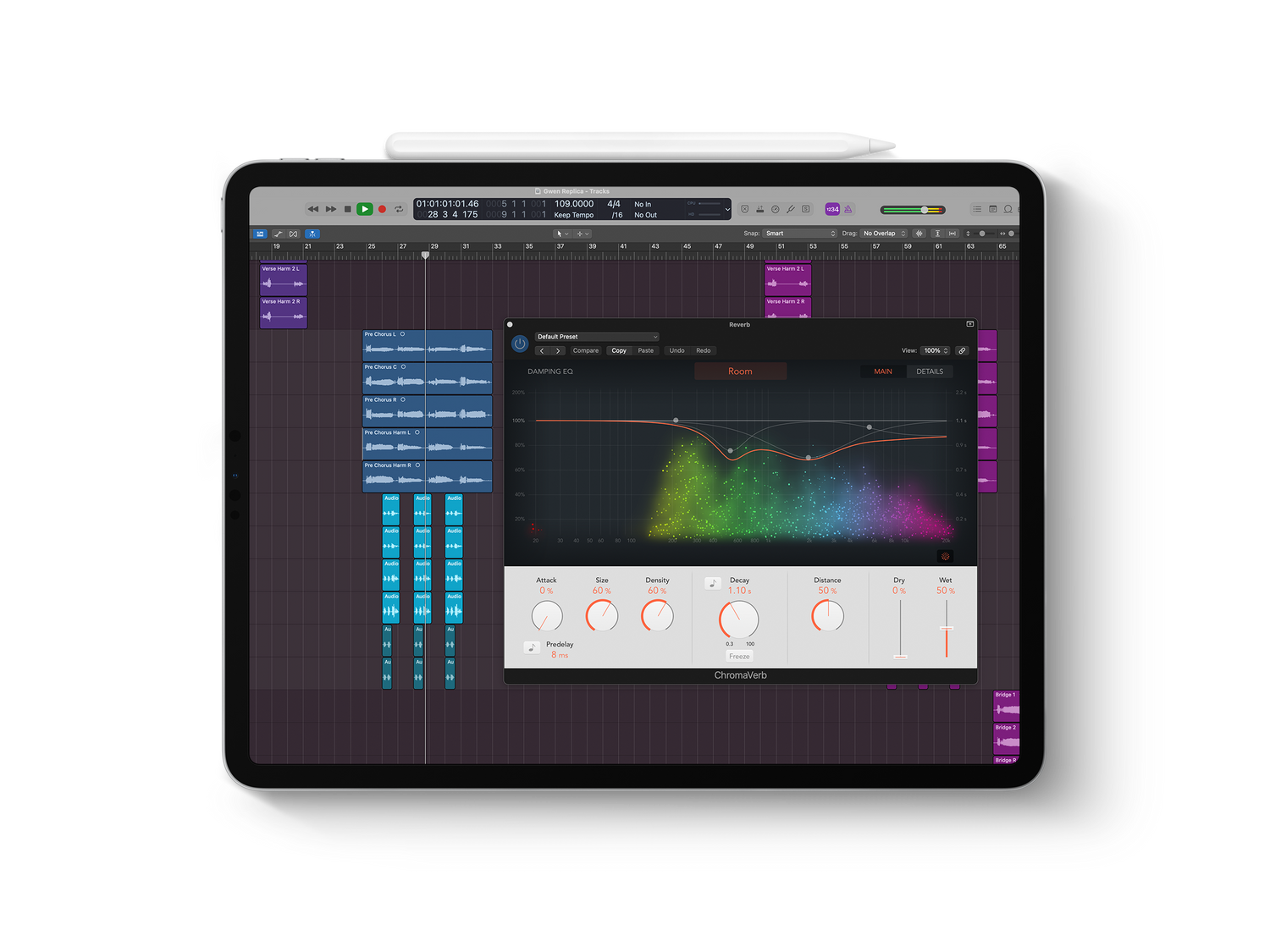Select the Pre Chorus L audio region
This screenshot has width=1270, height=952.
(x=427, y=345)
